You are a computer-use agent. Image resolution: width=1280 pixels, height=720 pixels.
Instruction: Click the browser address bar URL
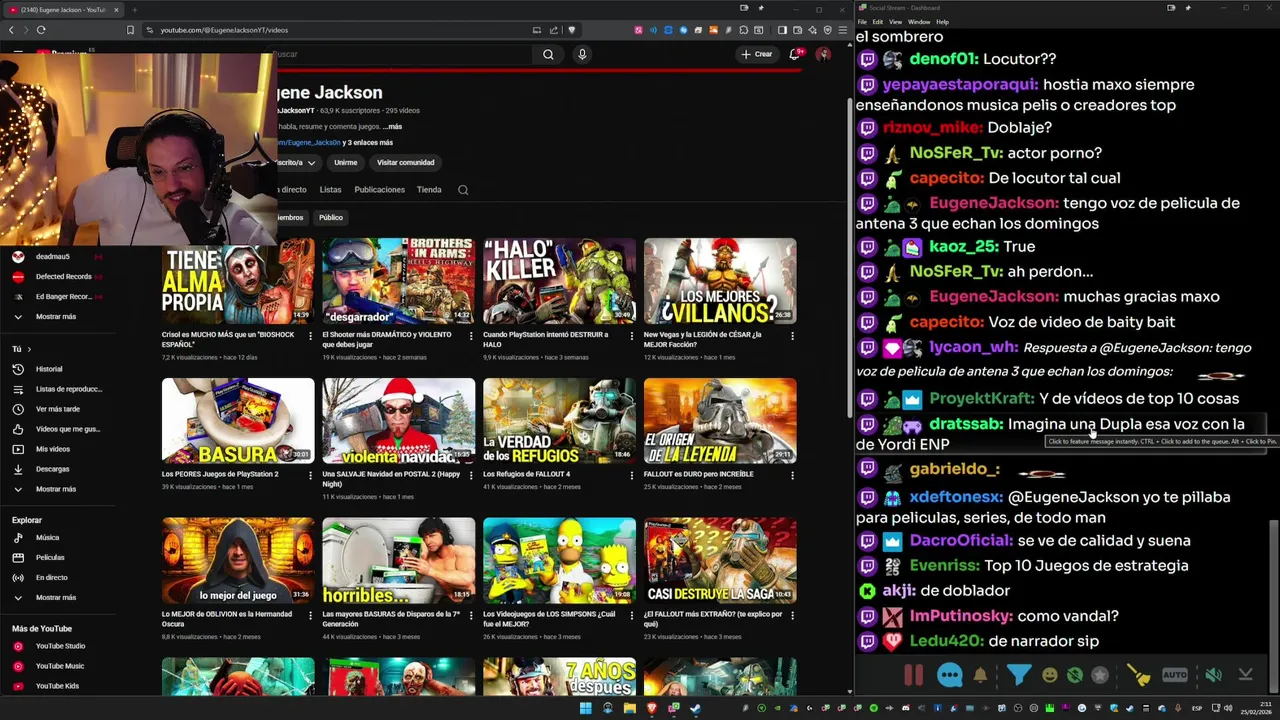click(x=224, y=30)
